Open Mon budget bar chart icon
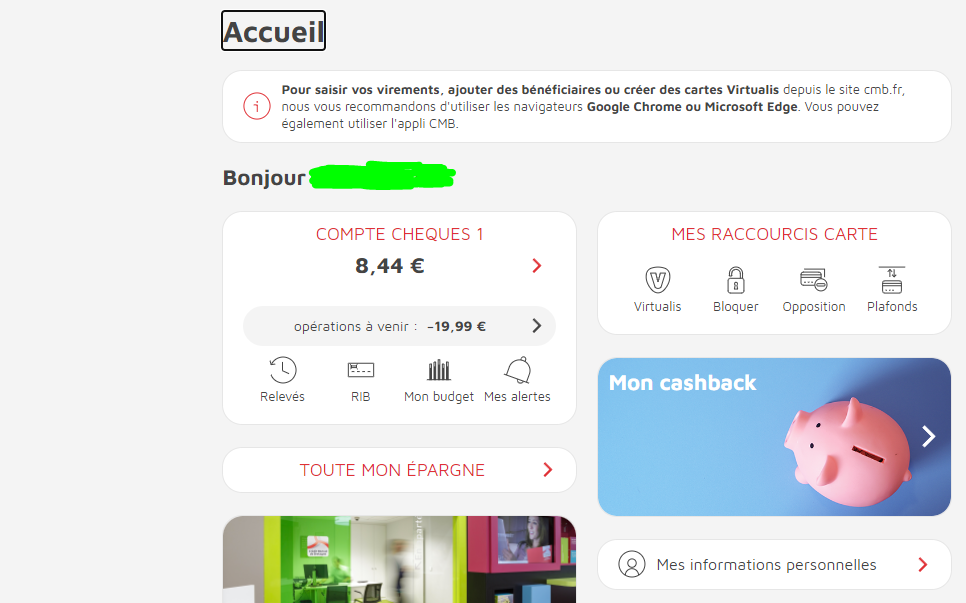 (x=439, y=370)
